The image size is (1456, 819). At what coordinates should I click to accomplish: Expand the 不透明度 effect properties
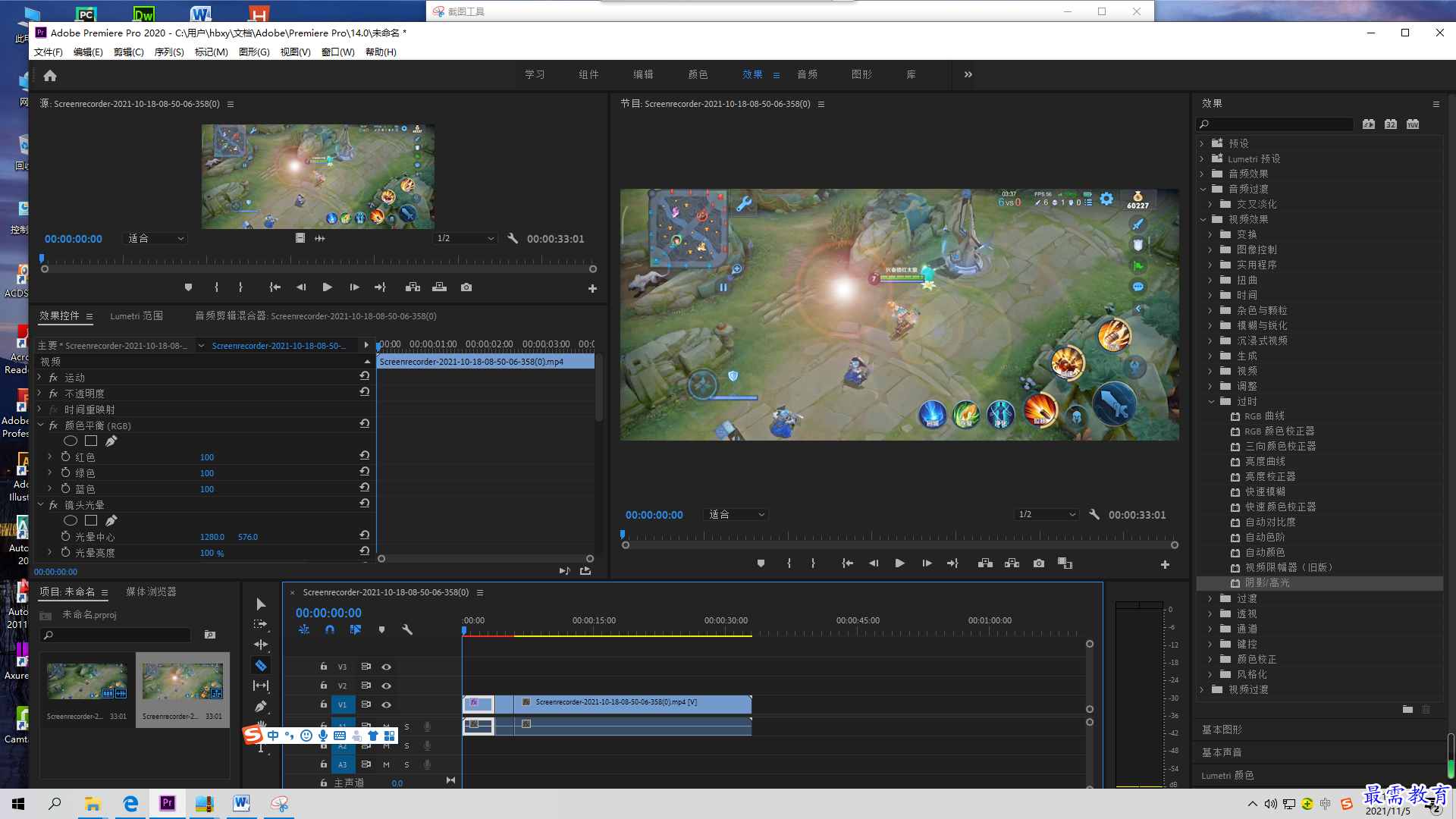39,393
